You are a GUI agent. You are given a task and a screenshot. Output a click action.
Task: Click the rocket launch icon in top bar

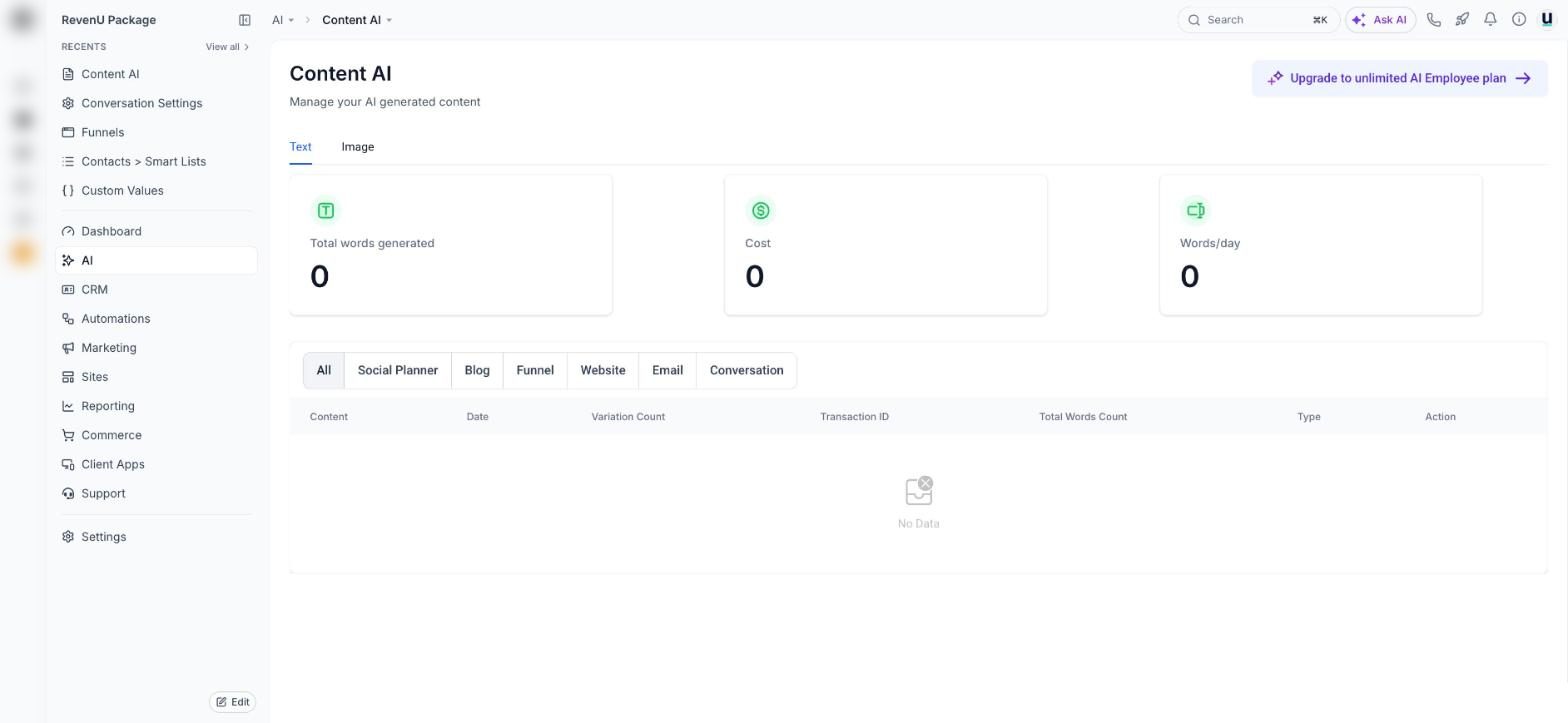[x=1462, y=20]
